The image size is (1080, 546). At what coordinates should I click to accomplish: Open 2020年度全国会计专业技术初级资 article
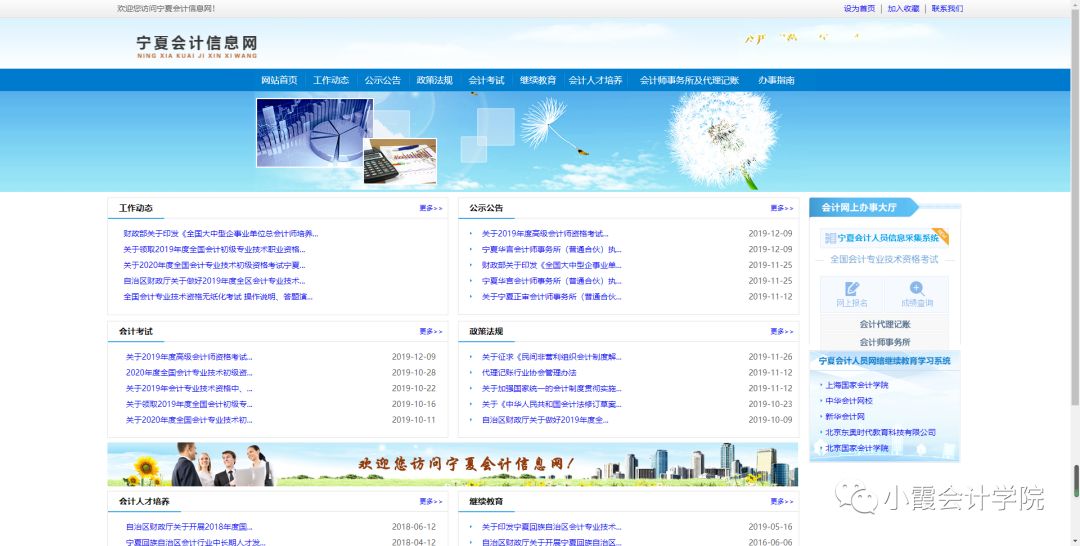pos(189,372)
